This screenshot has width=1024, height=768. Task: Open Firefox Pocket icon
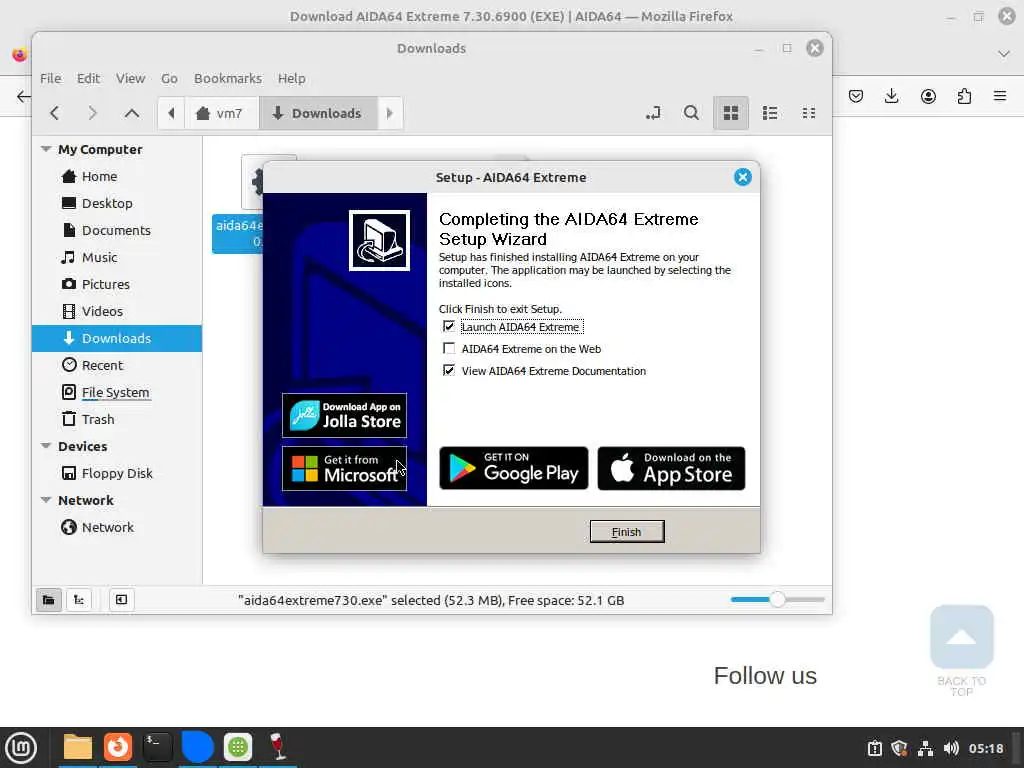856,97
